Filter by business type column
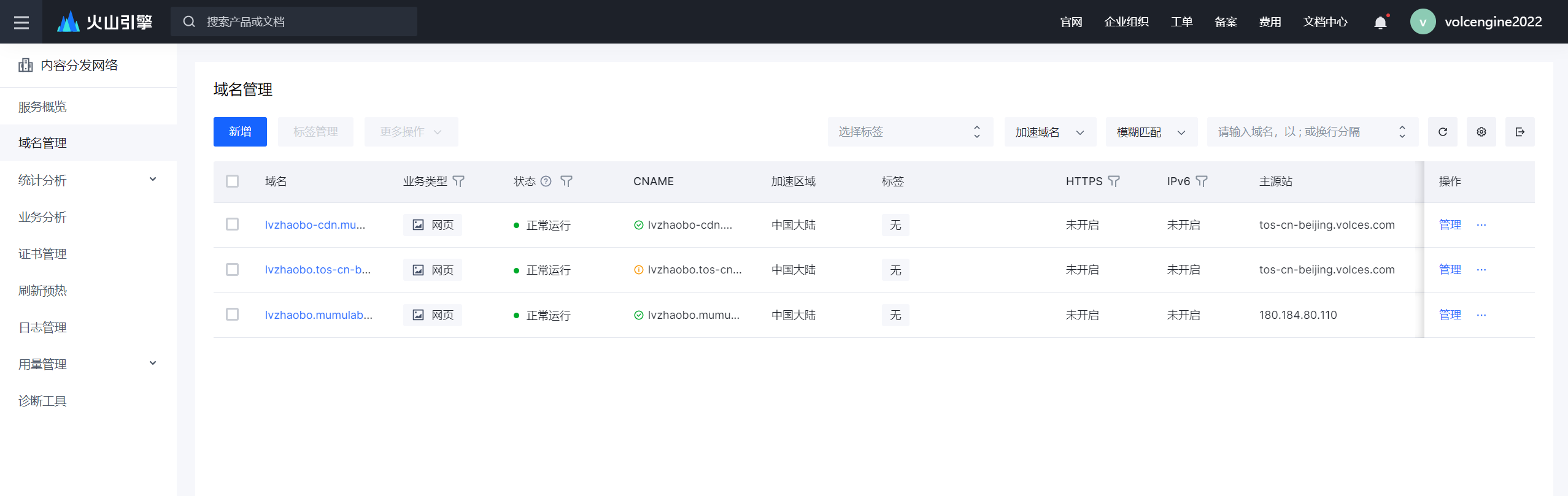 click(458, 181)
